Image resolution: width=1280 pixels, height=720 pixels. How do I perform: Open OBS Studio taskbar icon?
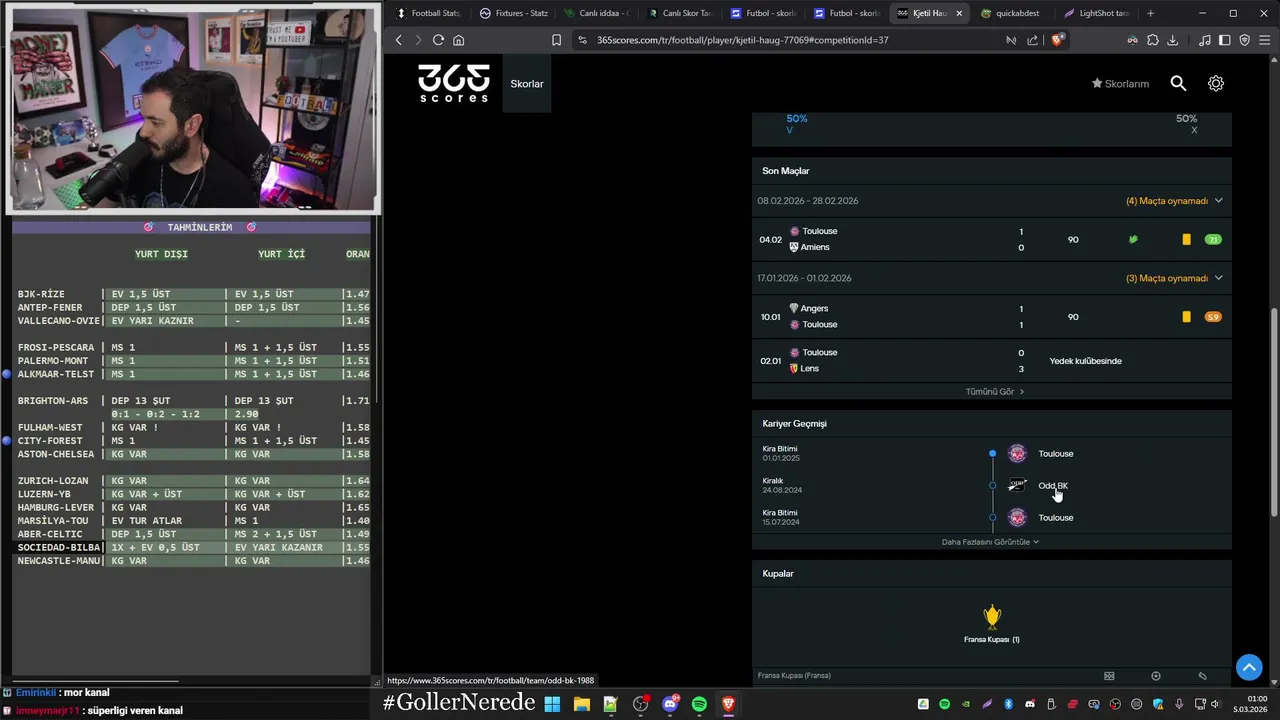pyautogui.click(x=640, y=704)
